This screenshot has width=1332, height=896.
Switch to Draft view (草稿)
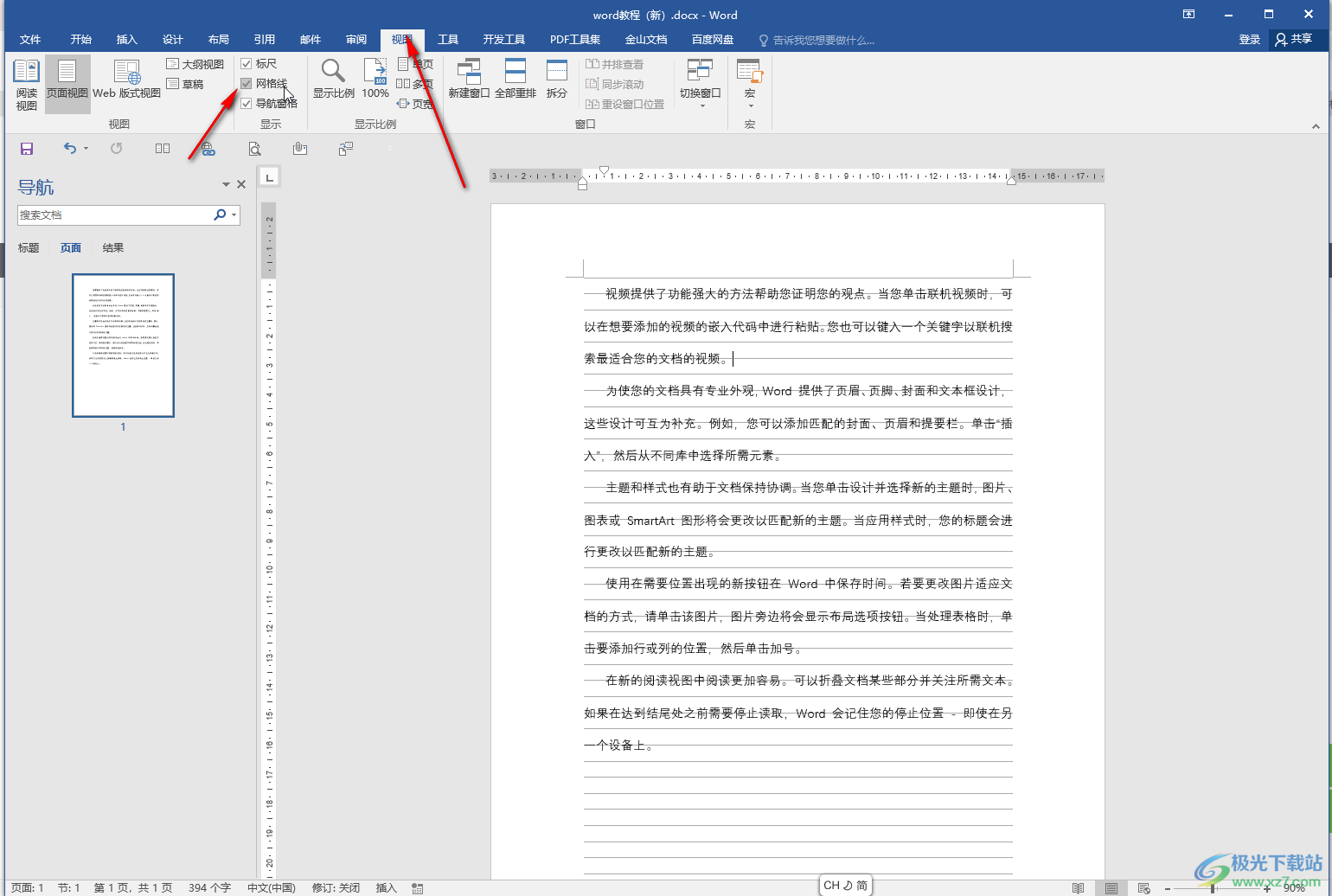click(x=185, y=84)
